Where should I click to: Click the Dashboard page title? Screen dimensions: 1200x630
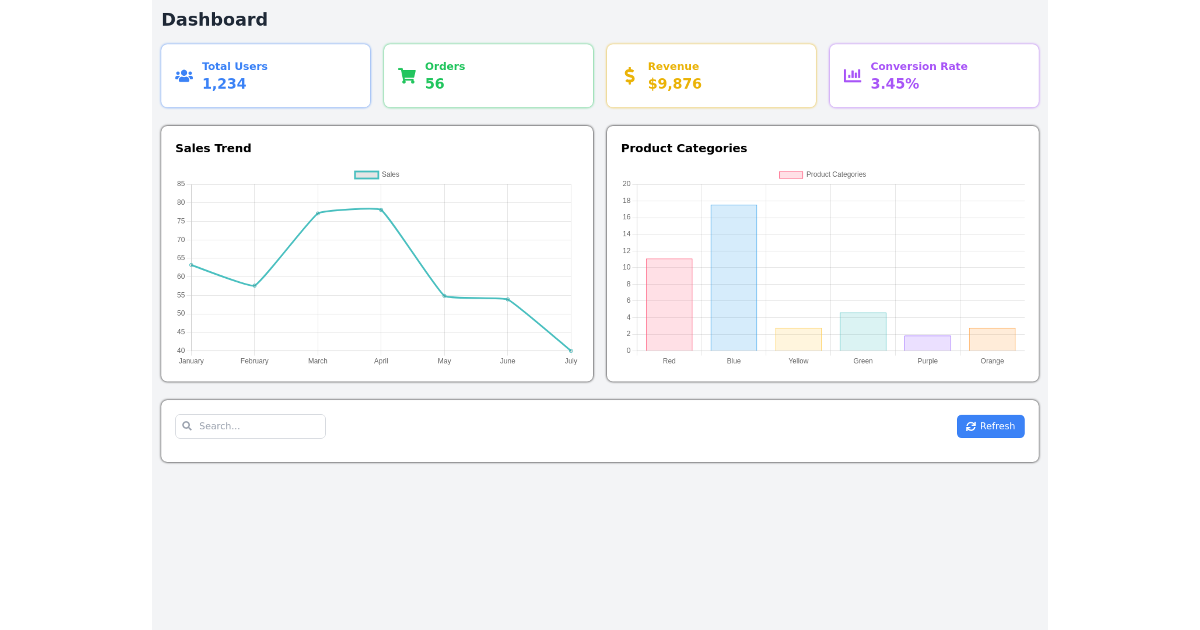(x=214, y=19)
